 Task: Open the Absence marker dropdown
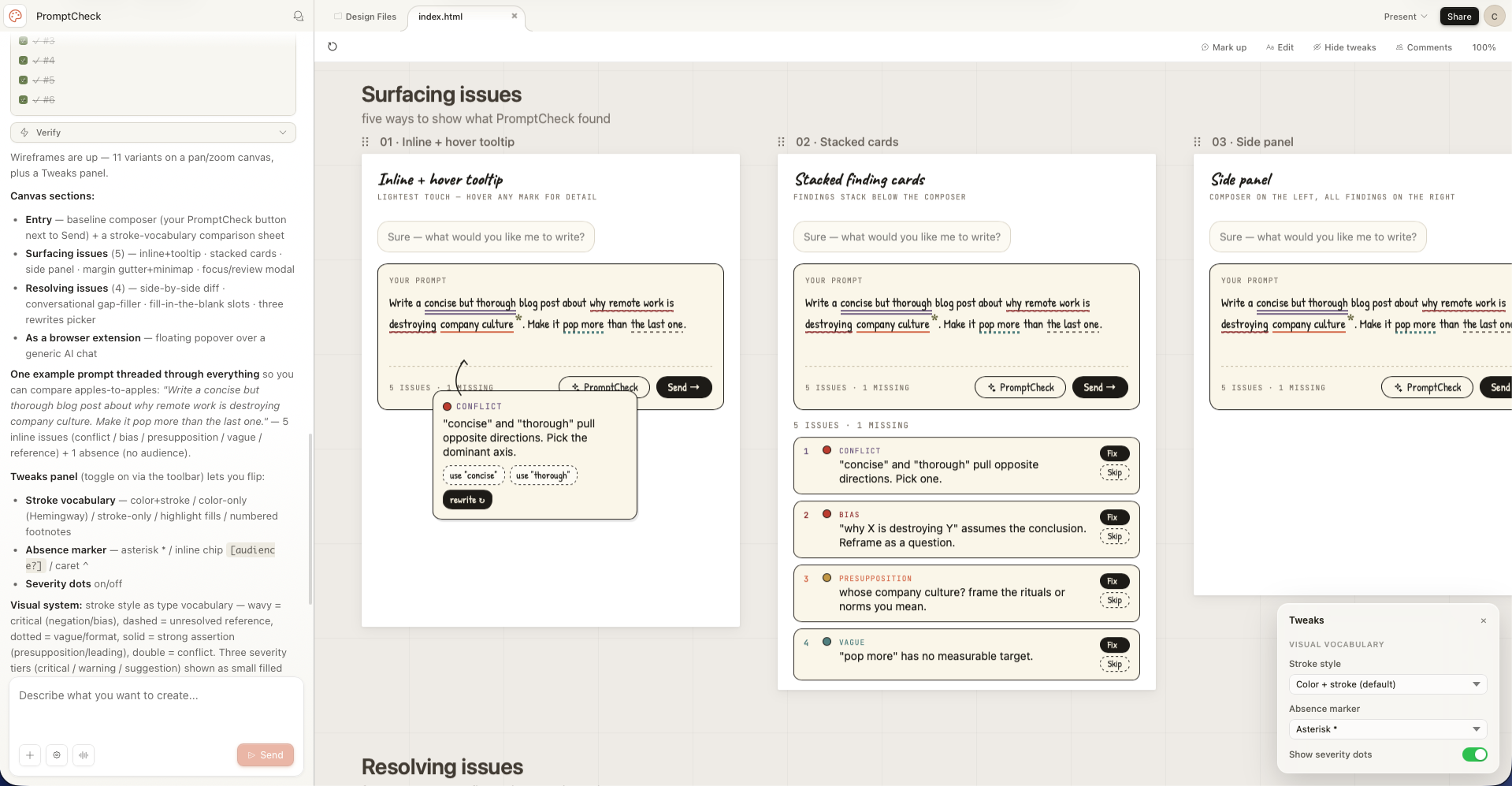[1388, 729]
